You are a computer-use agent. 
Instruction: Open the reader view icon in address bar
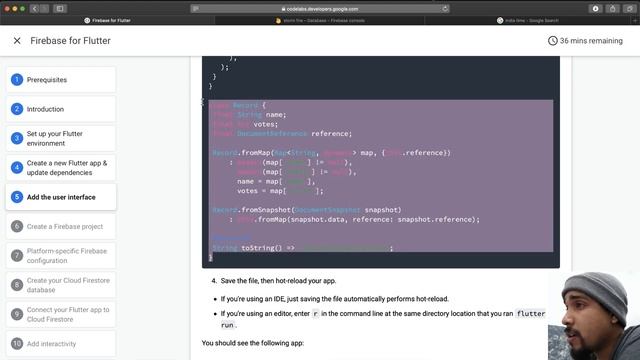coord(196,9)
